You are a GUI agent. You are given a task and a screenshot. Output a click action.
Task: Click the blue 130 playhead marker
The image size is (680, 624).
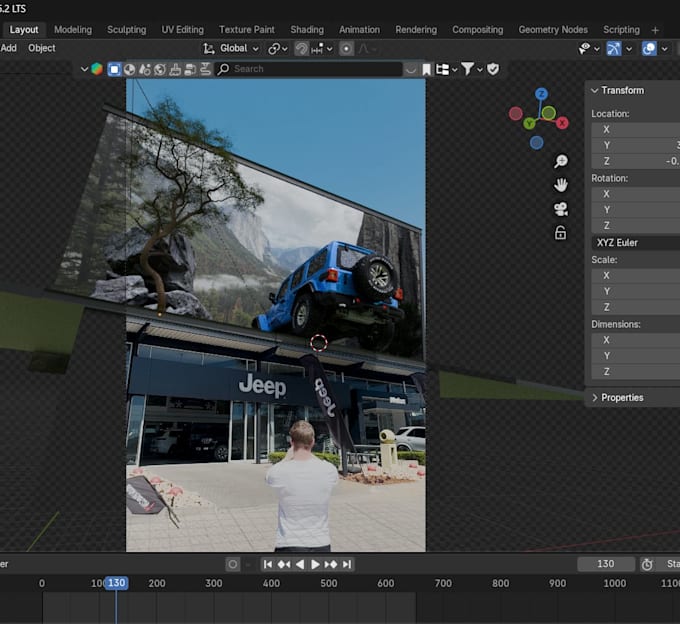point(116,583)
